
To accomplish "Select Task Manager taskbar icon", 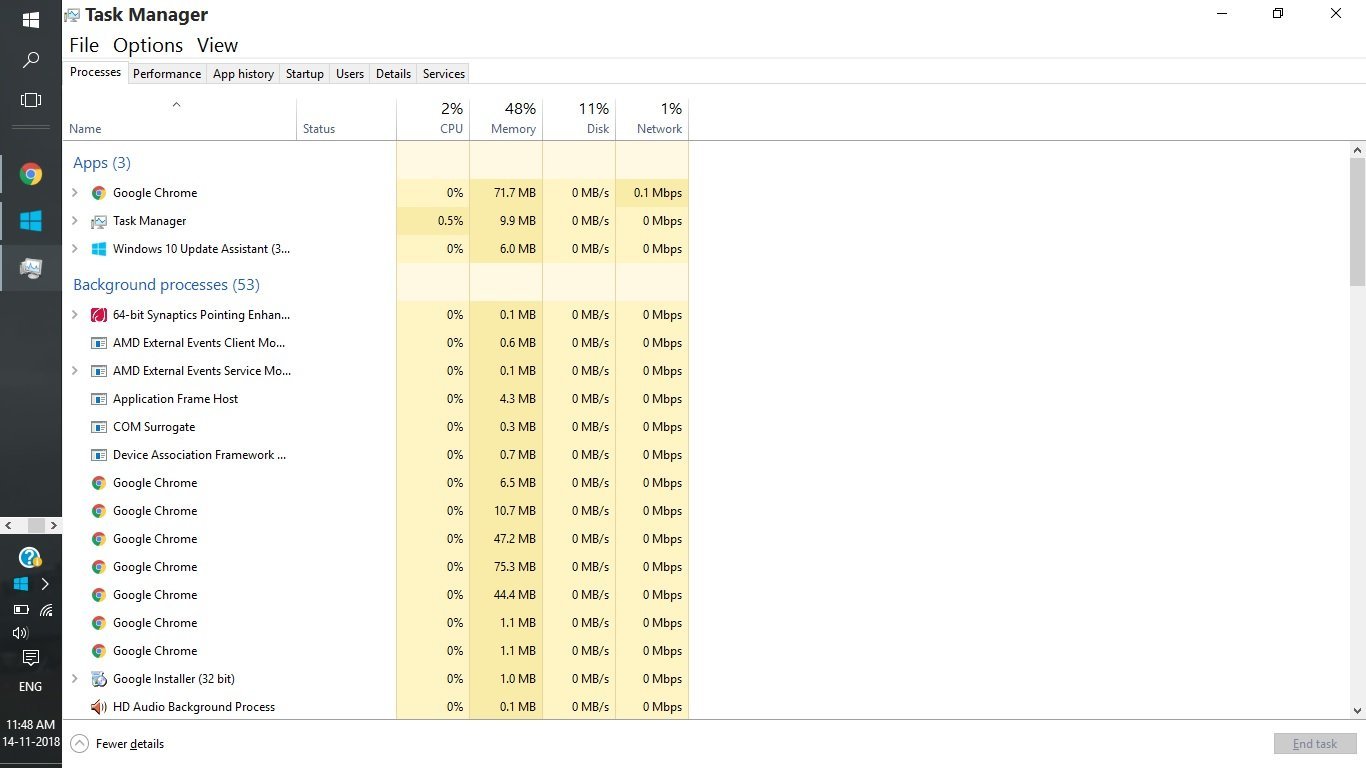I will (31, 268).
